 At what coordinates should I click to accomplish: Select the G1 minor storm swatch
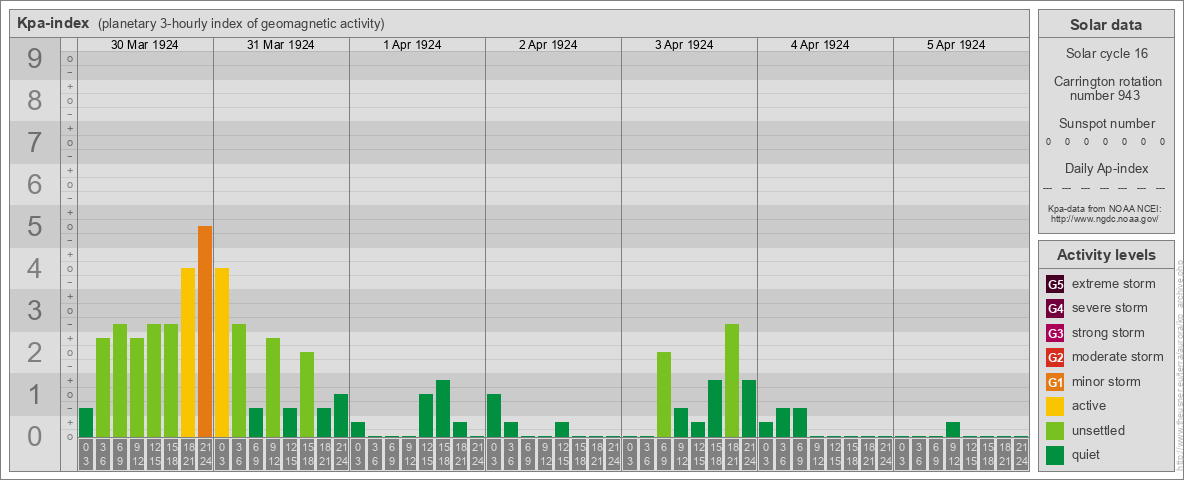pyautogui.click(x=1056, y=382)
